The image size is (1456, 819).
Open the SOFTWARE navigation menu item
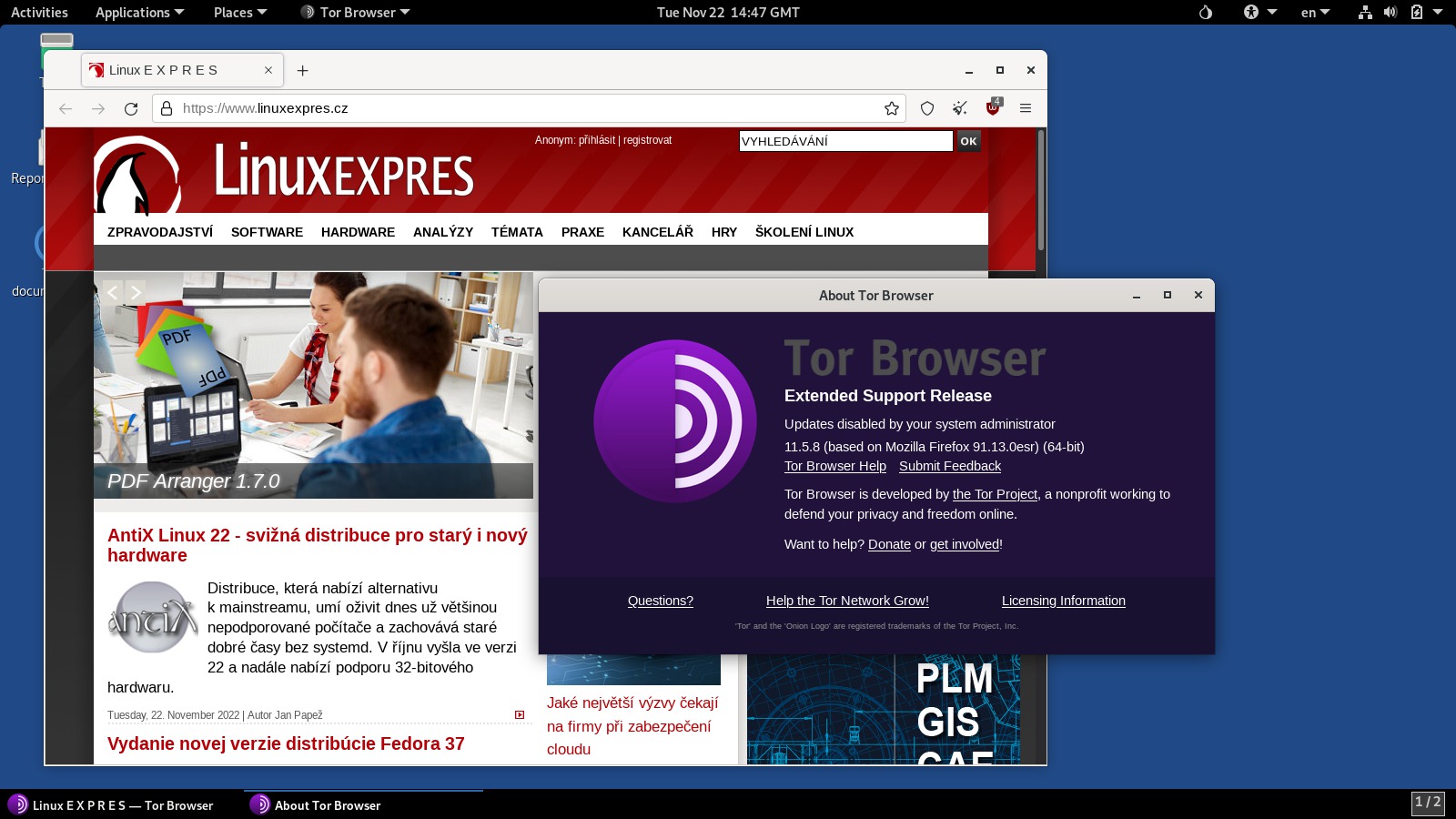pyautogui.click(x=267, y=232)
